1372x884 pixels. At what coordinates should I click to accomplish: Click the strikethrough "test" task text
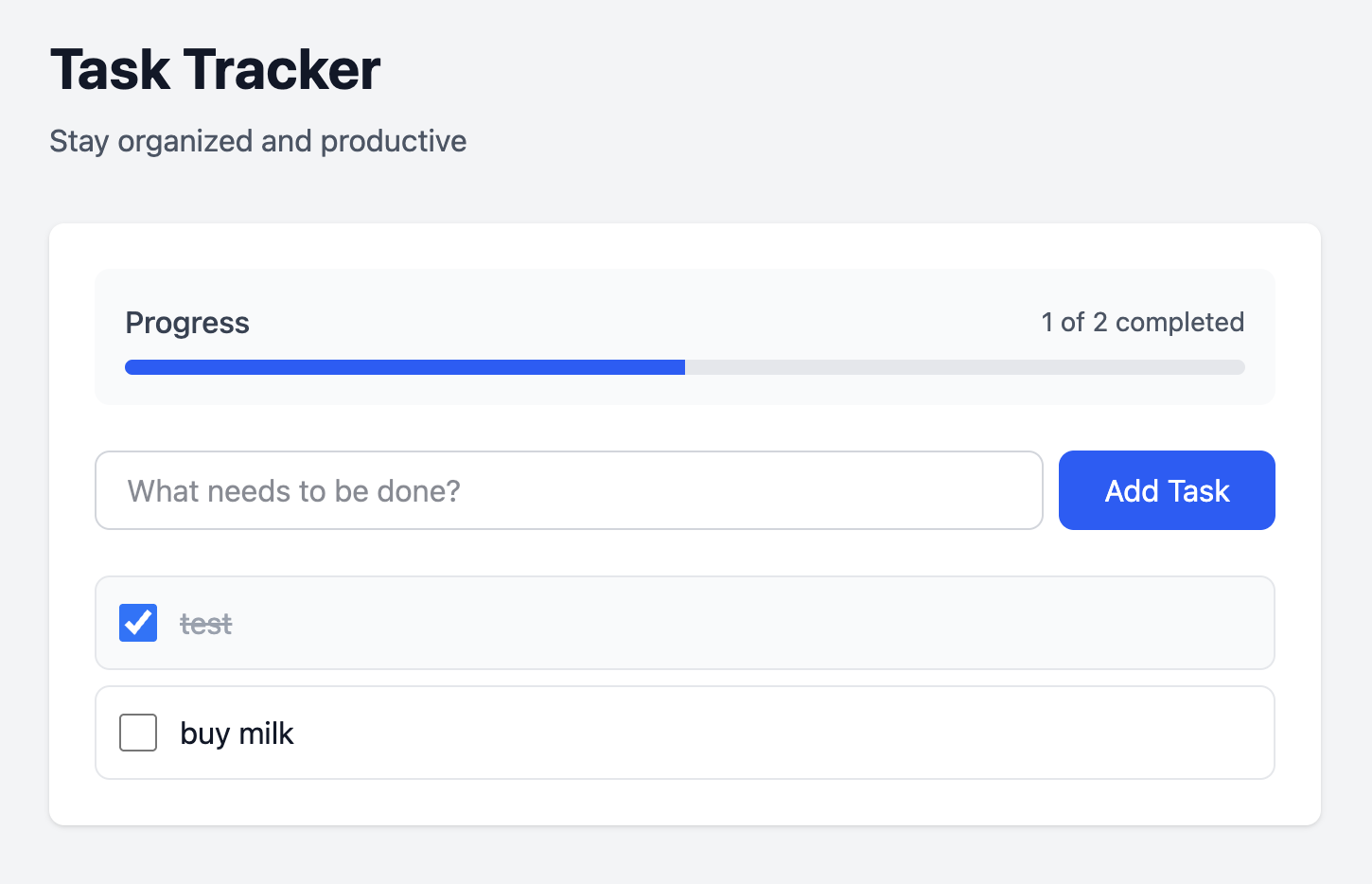tap(205, 624)
